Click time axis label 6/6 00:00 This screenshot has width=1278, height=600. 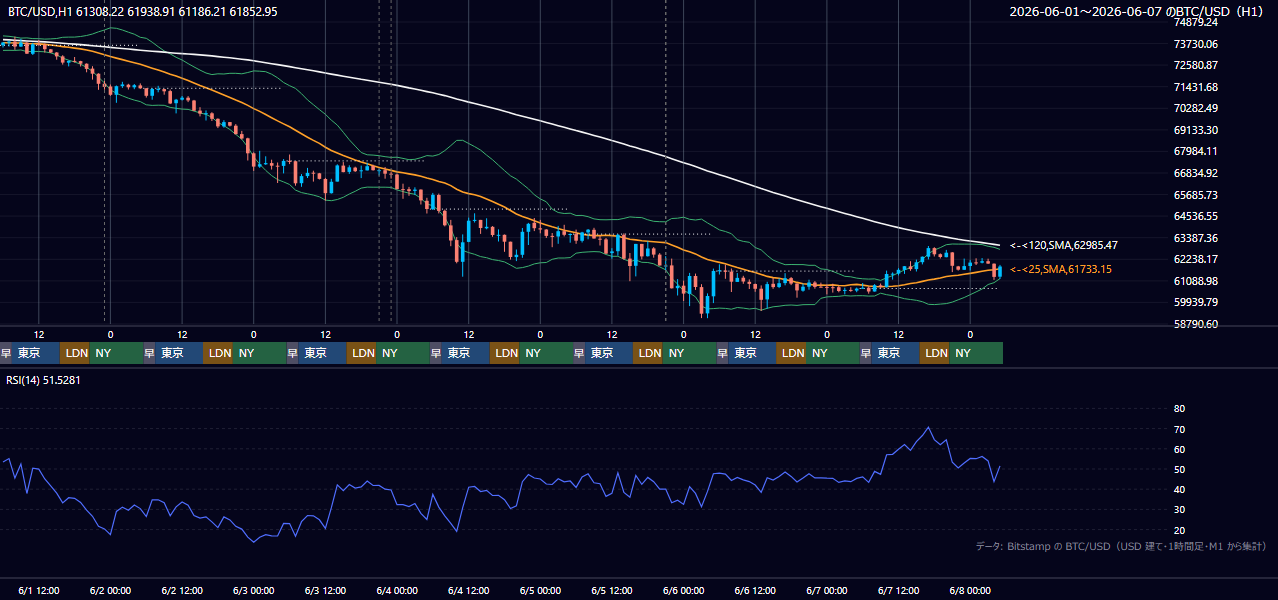[x=684, y=590]
